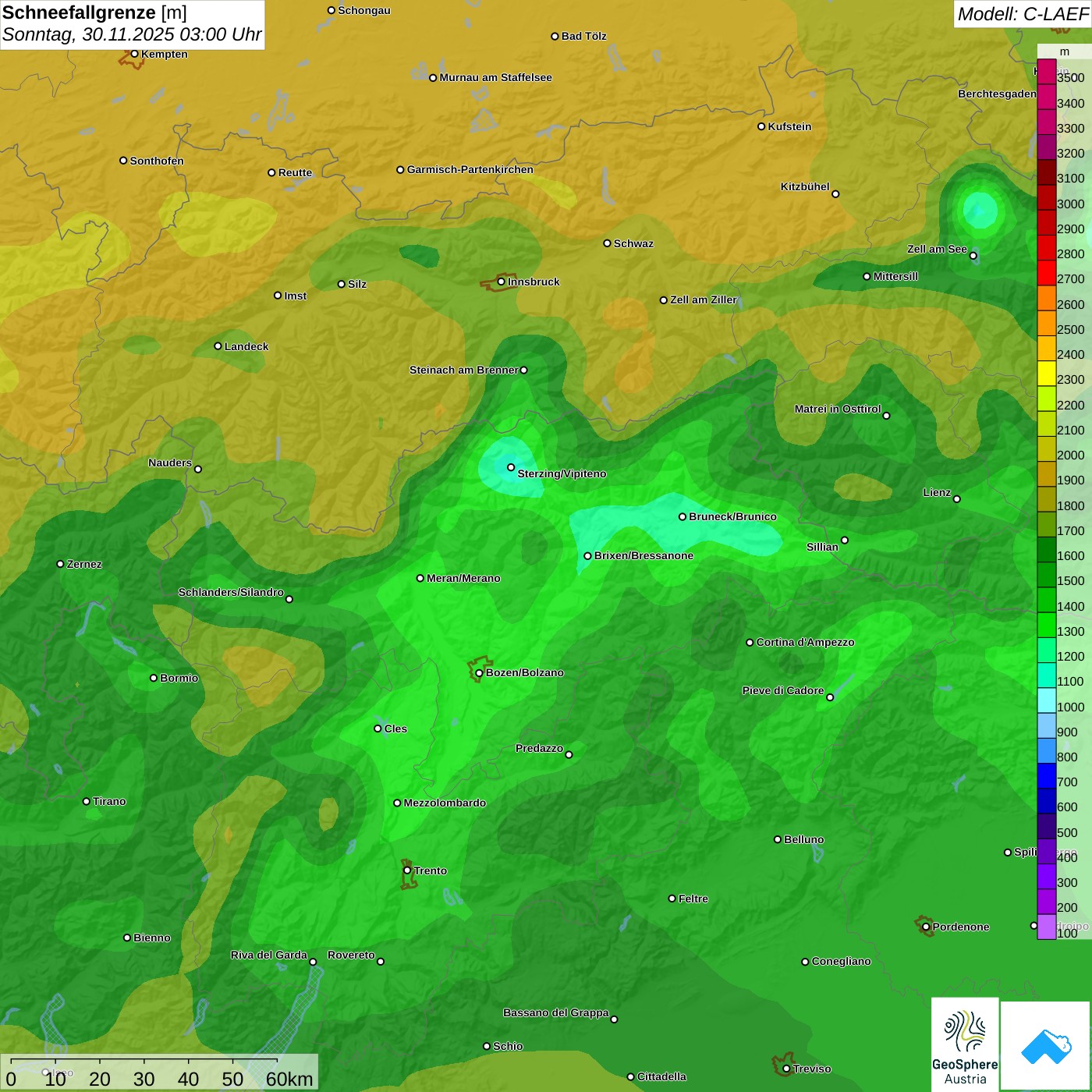1092x1092 pixels.
Task: Click the 'Schneefallgrenze [m]' map title
Action: tap(94, 12)
